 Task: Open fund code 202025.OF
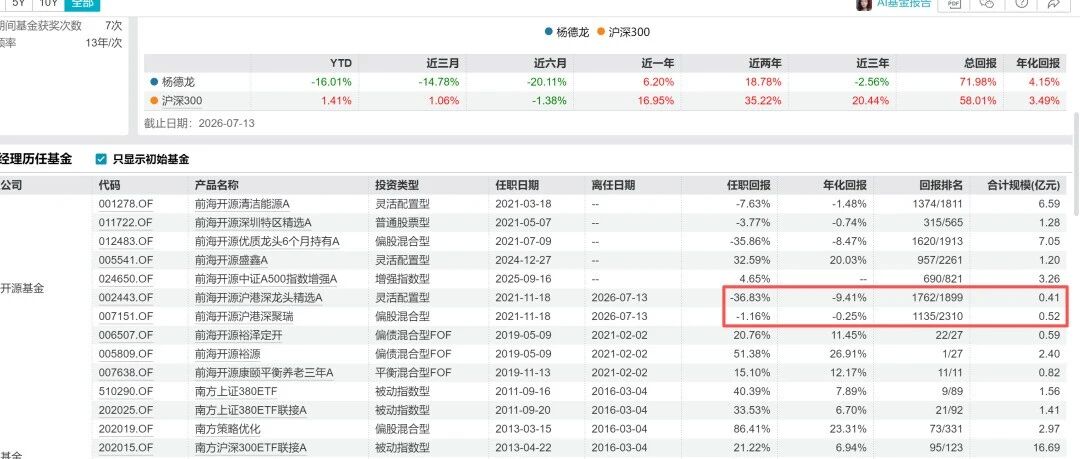tap(125, 409)
